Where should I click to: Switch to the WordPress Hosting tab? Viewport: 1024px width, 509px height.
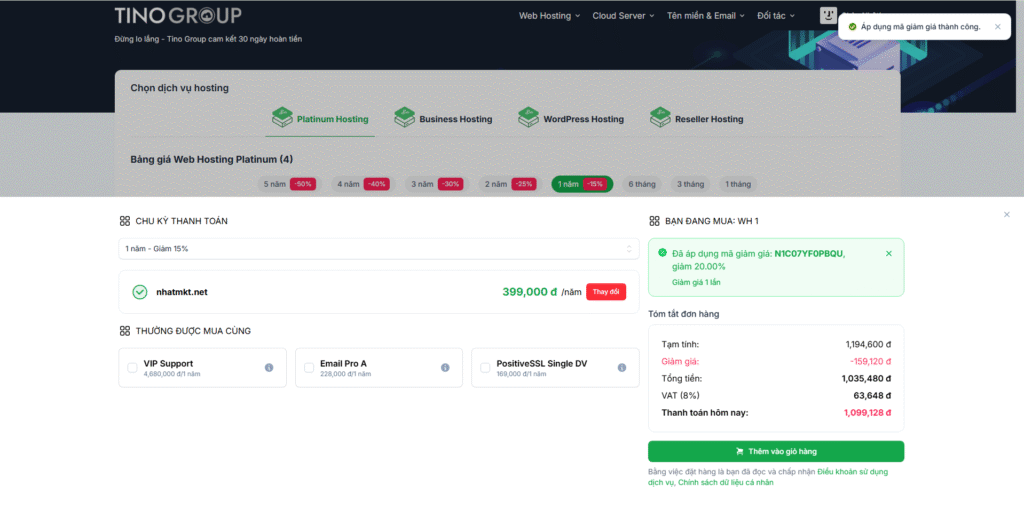click(x=571, y=119)
